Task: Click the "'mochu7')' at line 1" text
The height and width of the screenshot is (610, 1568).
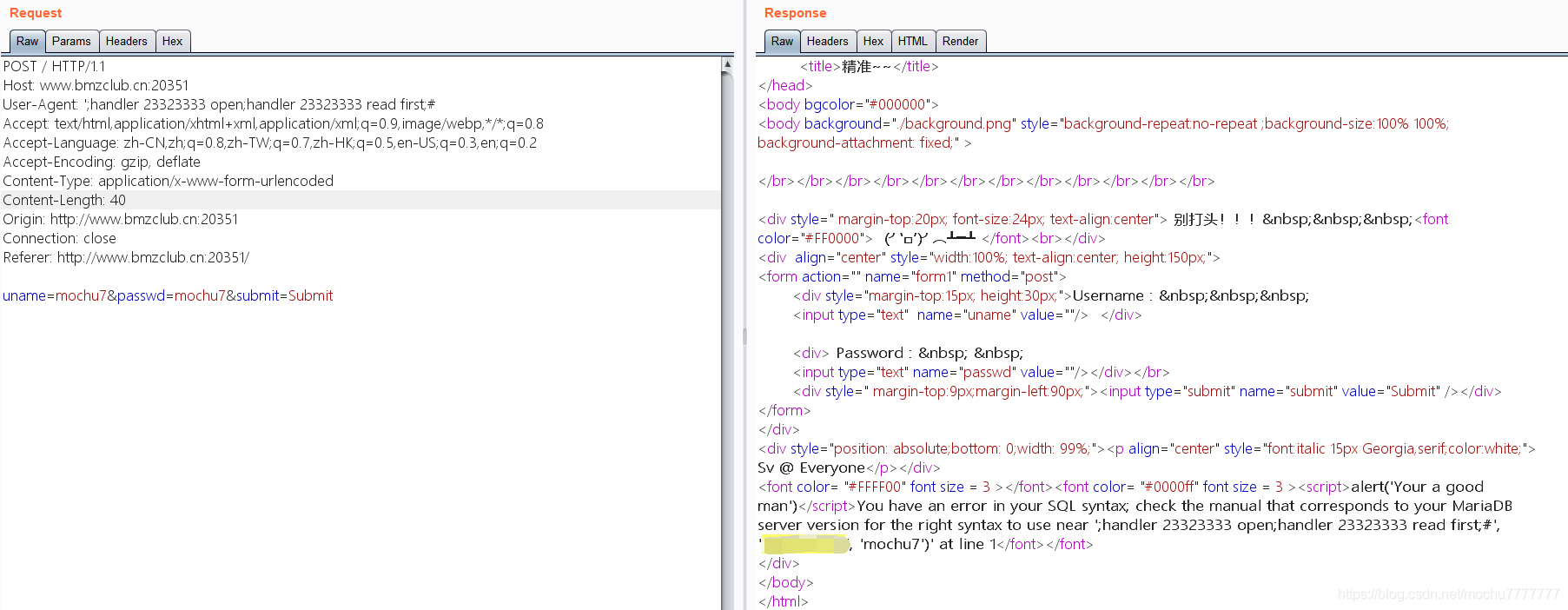Action: click(927, 544)
